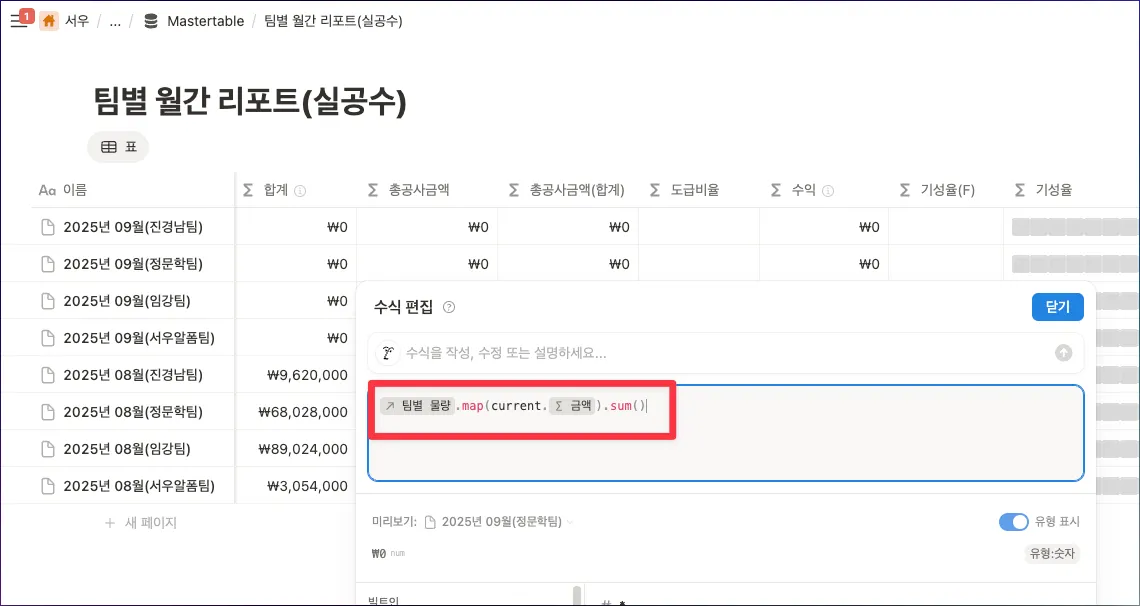This screenshot has width=1140, height=606.
Task: Click the 기성율 progress bar of 2025년 09월(진경남팀)
Action: [1075, 227]
